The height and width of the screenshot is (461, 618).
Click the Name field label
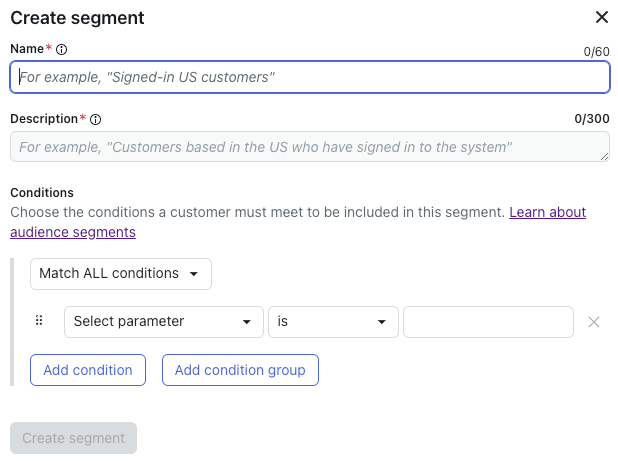click(x=27, y=49)
